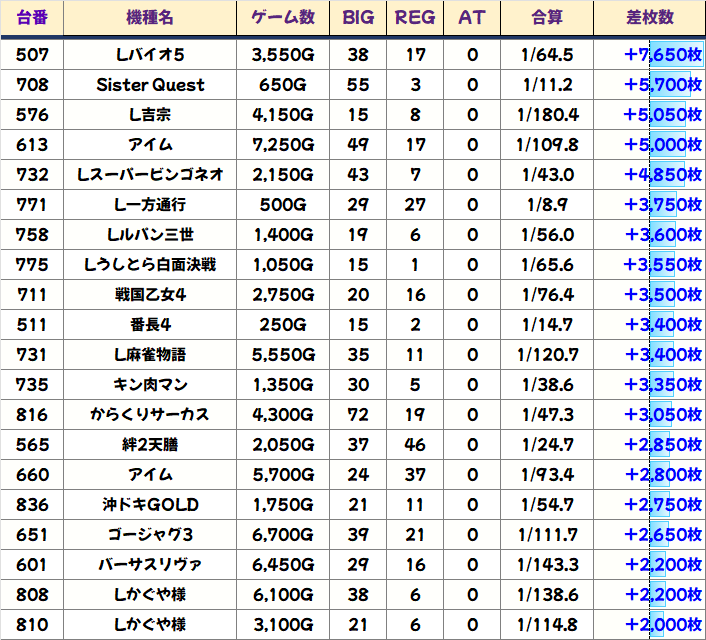Click the 250G game count cell
706x640 pixels.
coord(283,325)
